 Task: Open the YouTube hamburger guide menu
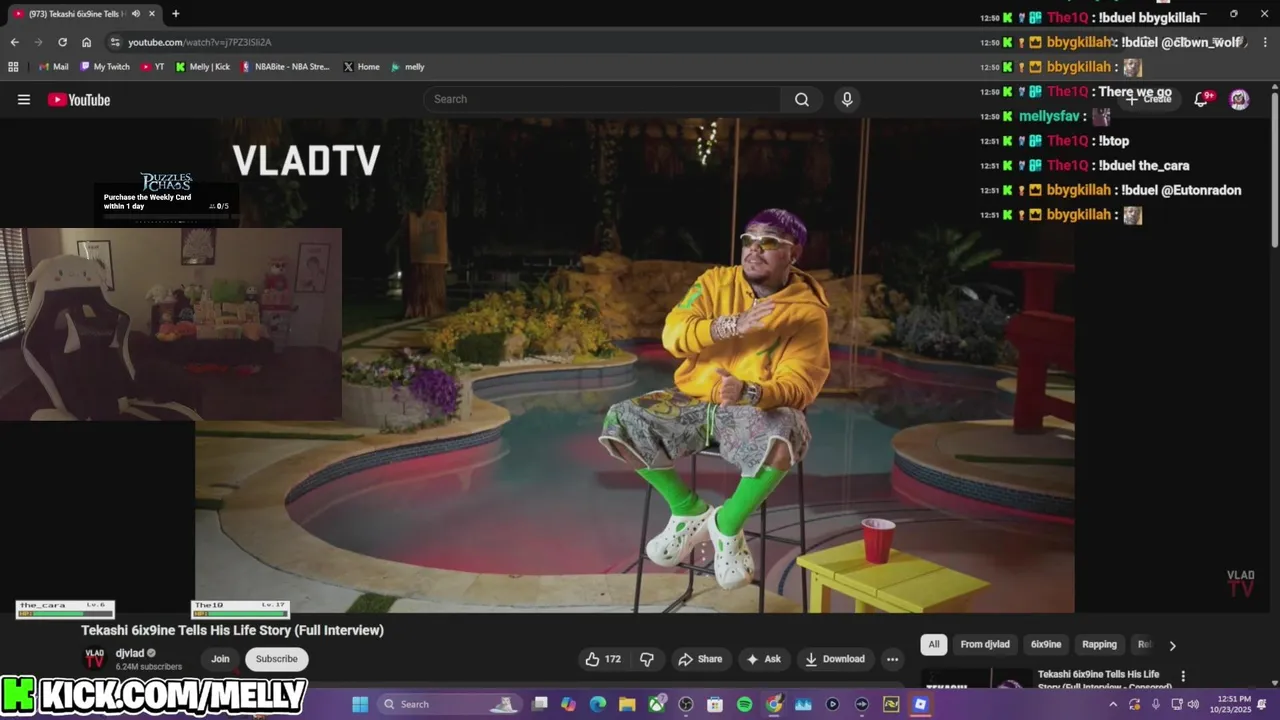(x=24, y=99)
